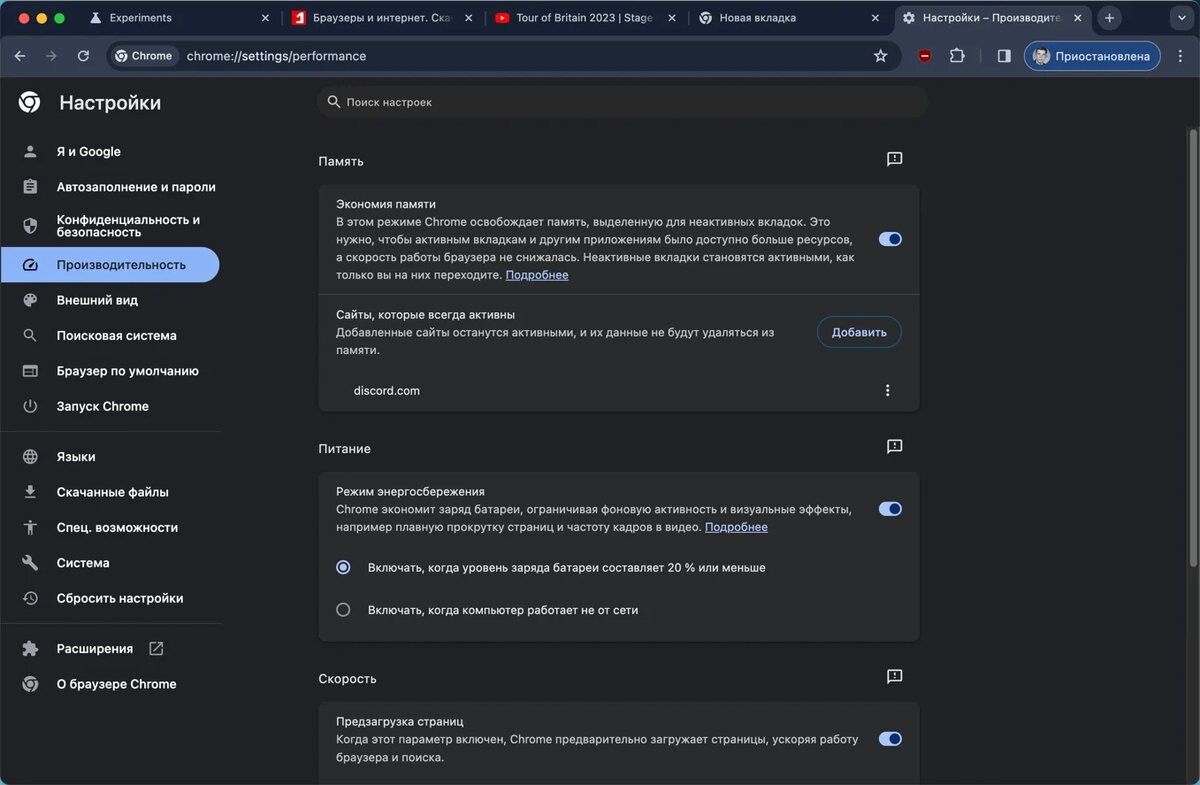1200x785 pixels.
Task: Click the Добавить button
Action: [859, 332]
